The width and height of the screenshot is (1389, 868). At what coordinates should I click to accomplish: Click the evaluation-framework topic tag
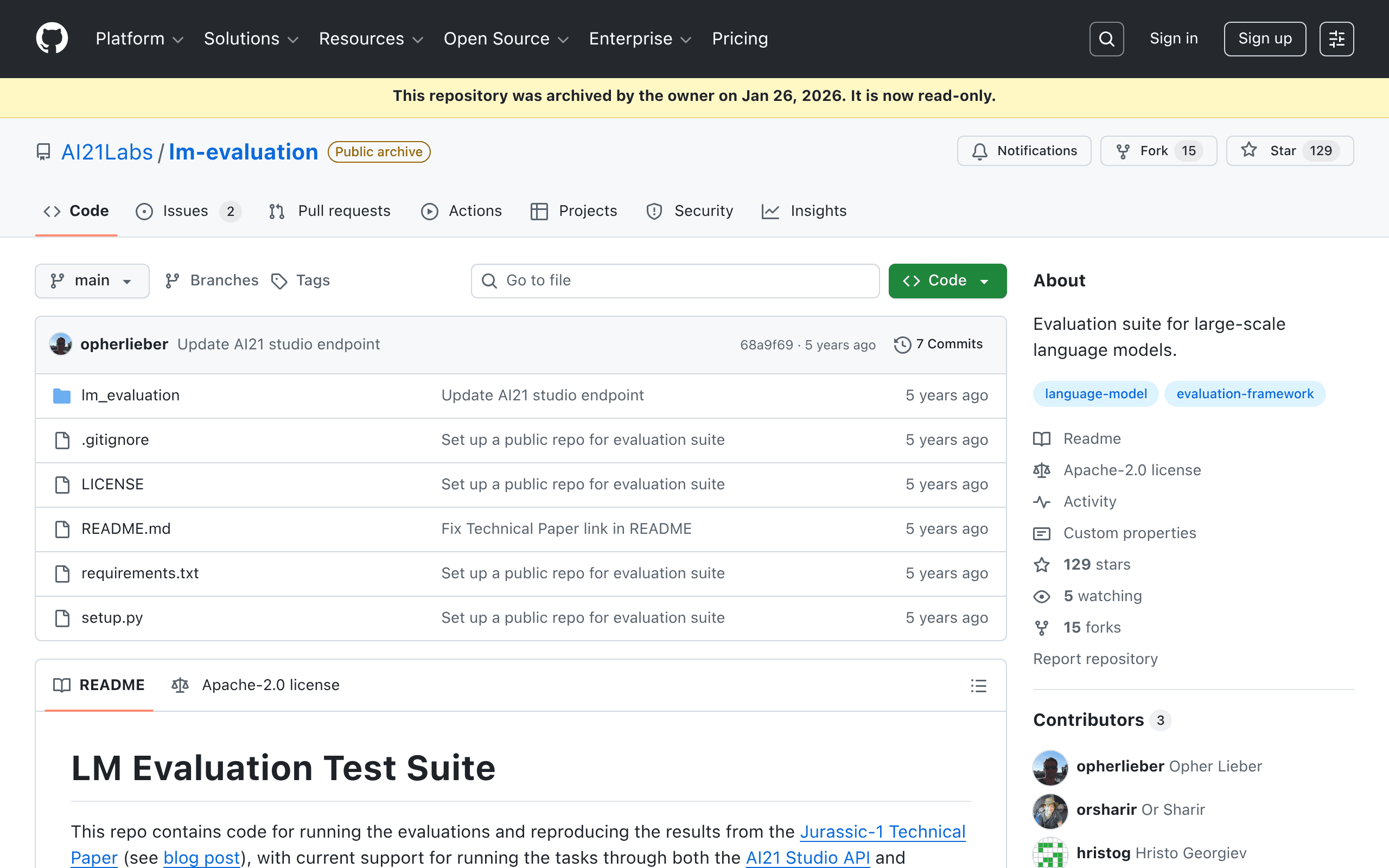pos(1244,394)
